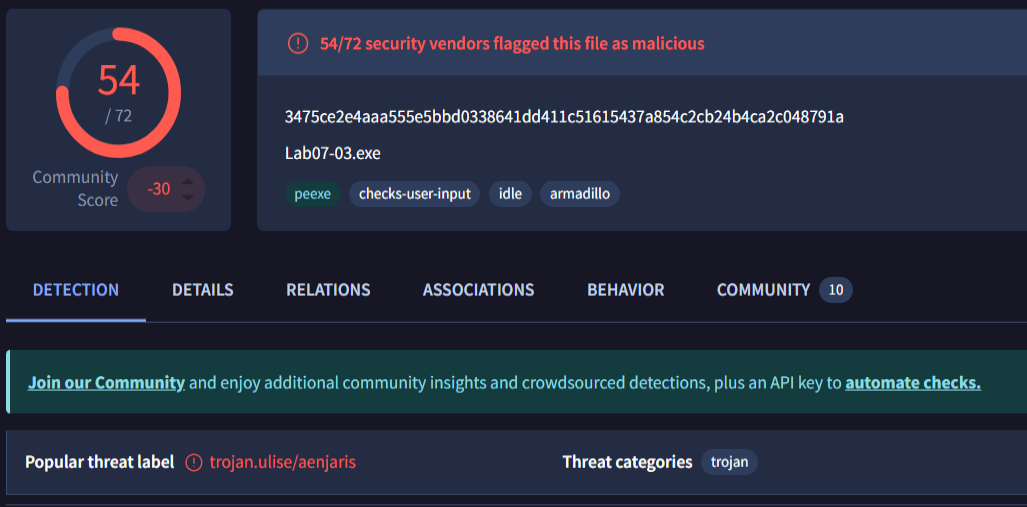The image size is (1027, 507).
Task: Select the checks-user-input tag
Action: click(x=415, y=194)
